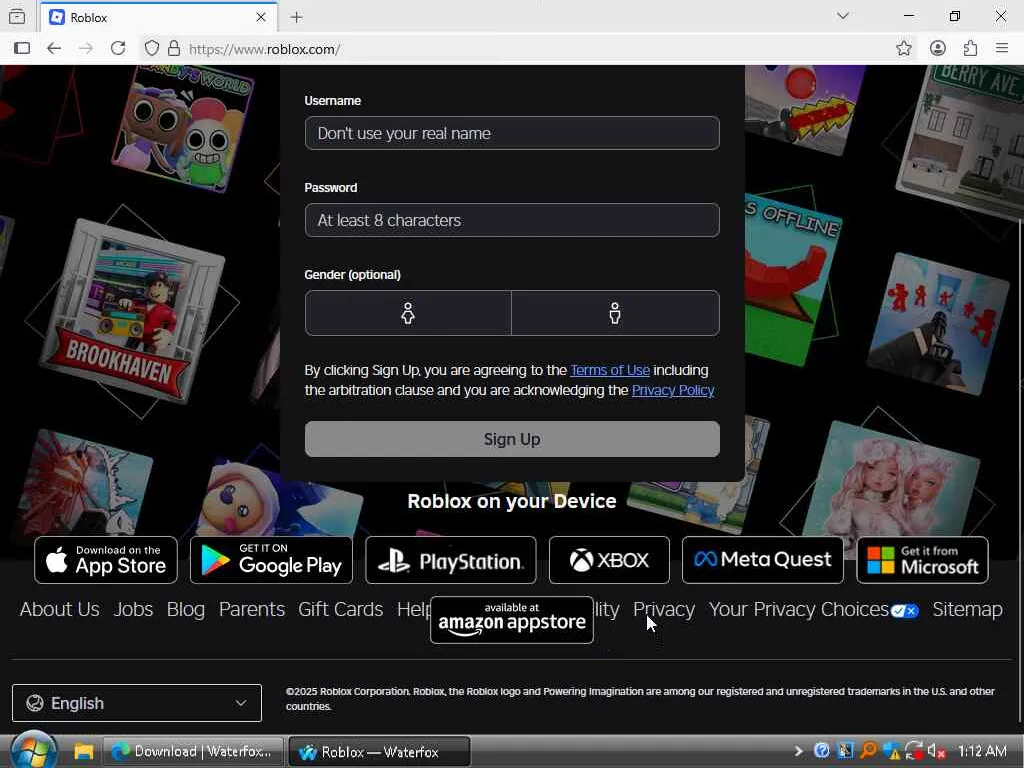Screen dimensions: 1024x768
Task: Open the tracking protection shield icon
Action: [x=152, y=48]
